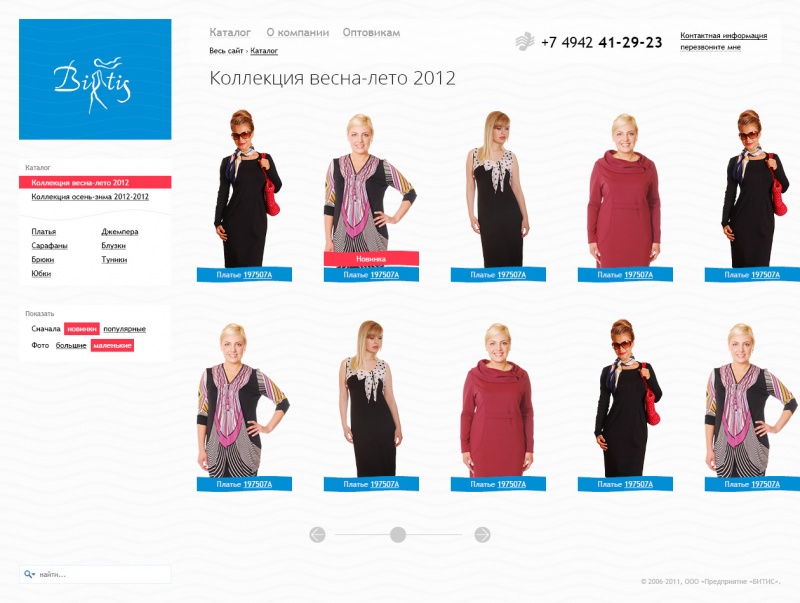Viewport: 800px width, 603px height.
Task: Click перезвоните мне callback link
Action: [x=710, y=47]
